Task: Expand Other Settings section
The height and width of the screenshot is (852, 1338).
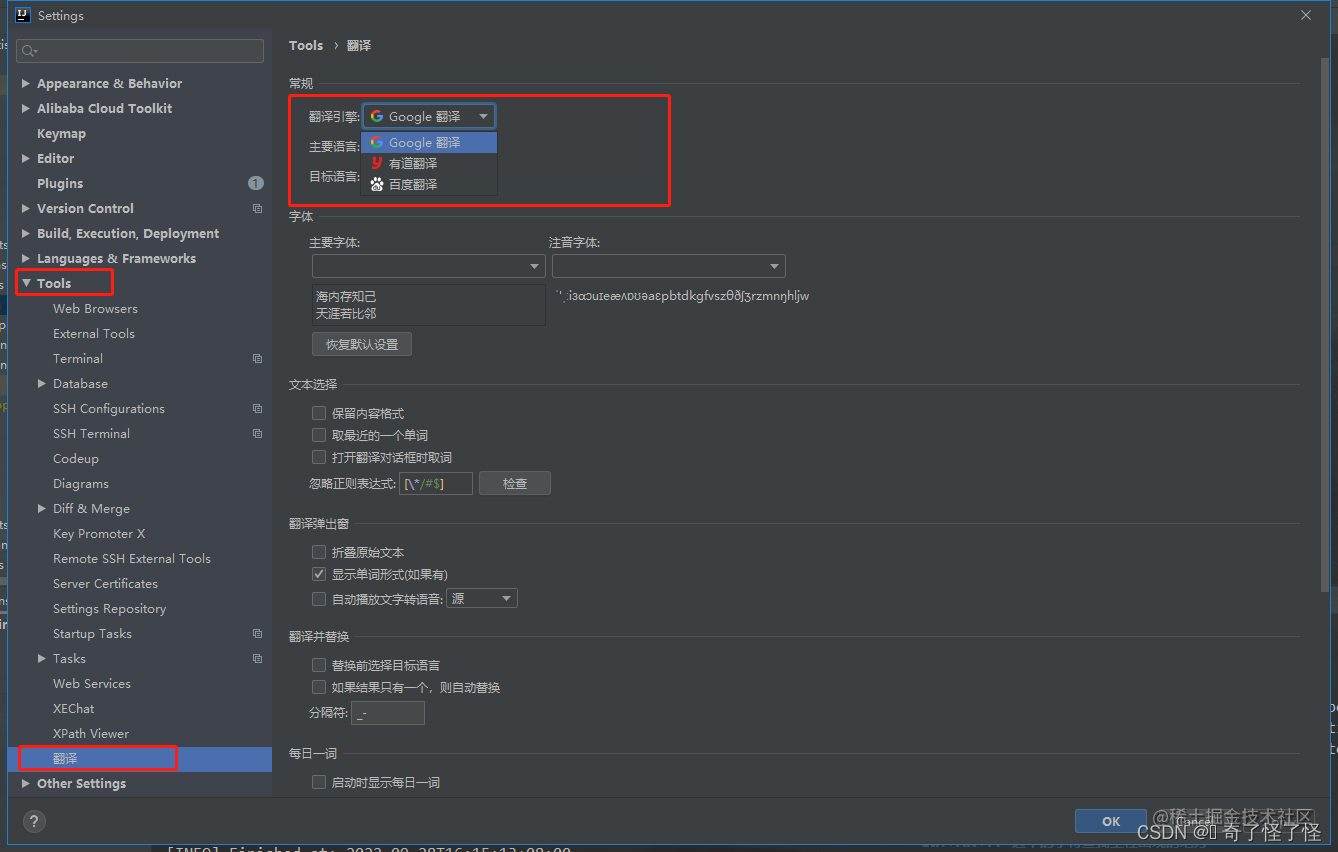Action: coord(26,783)
